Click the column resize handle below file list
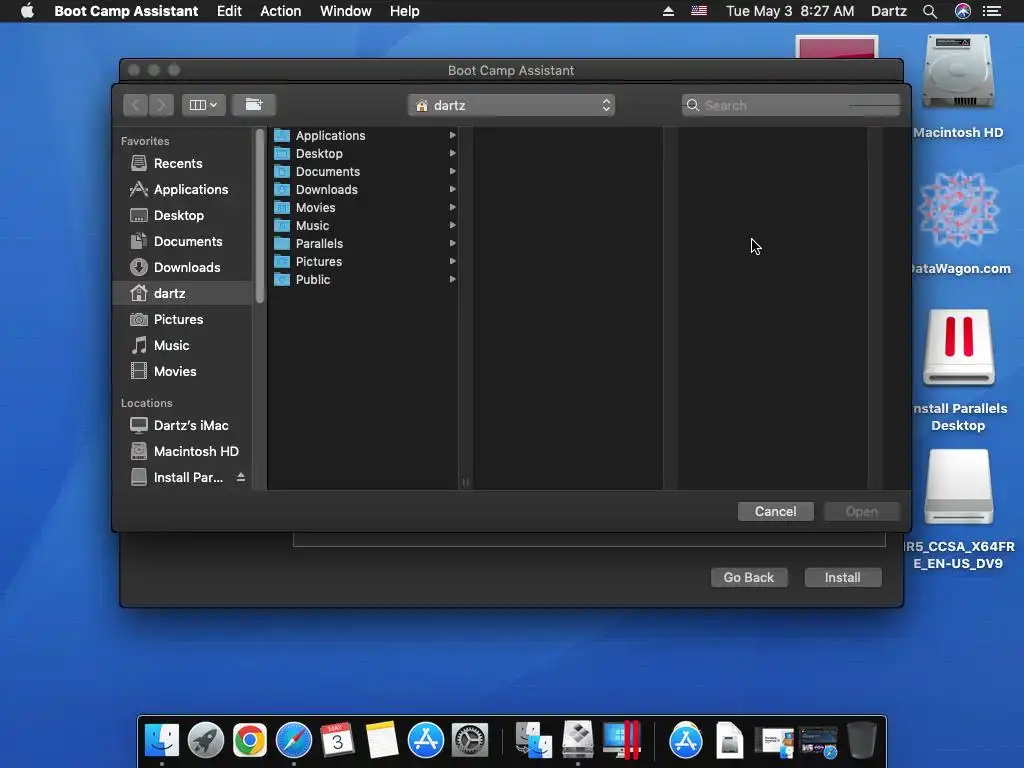 point(466,483)
